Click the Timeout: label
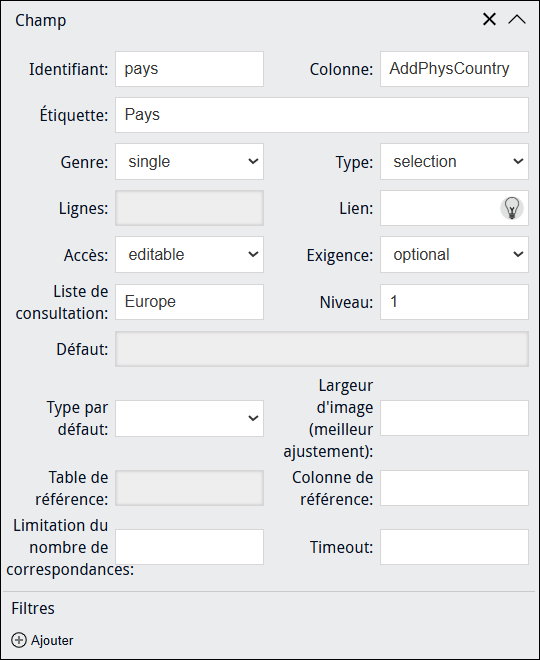 341,547
